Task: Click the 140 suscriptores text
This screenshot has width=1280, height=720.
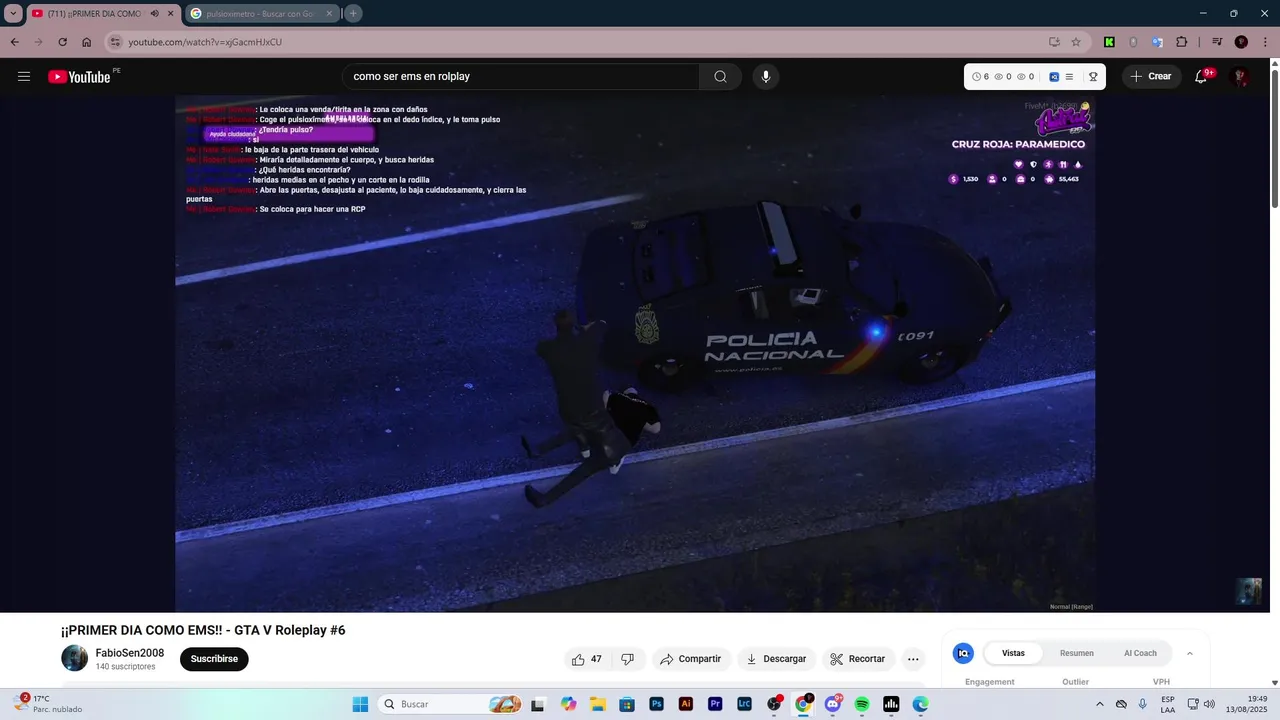Action: [125, 667]
